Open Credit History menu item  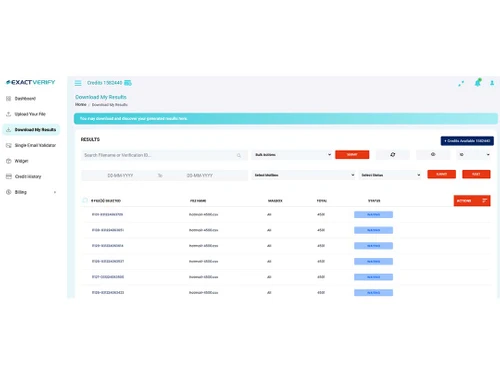click(28, 176)
